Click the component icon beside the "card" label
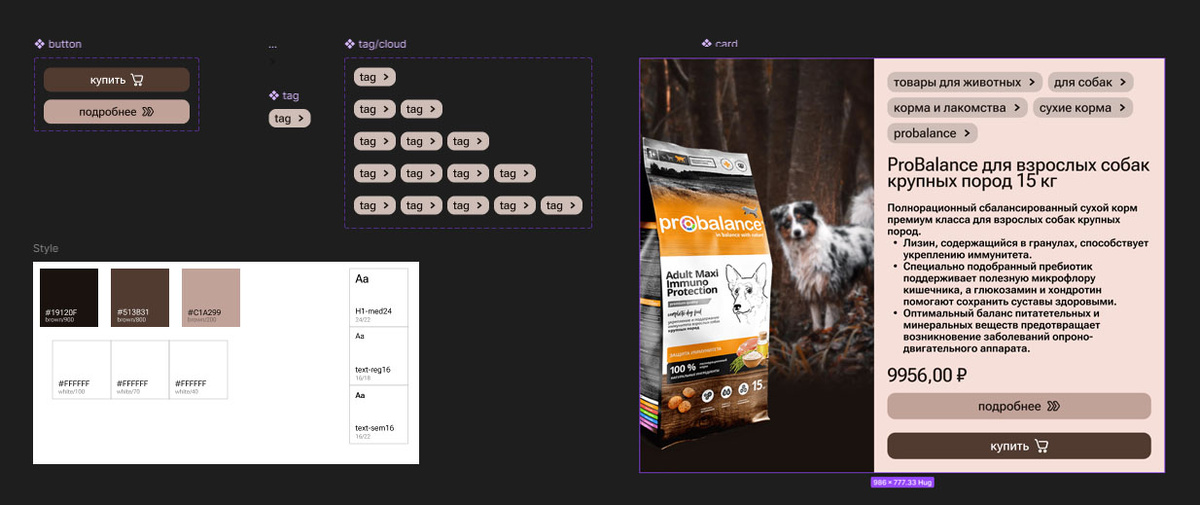 [707, 44]
